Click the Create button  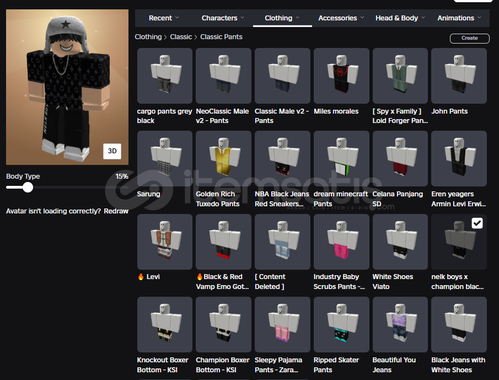click(x=469, y=38)
